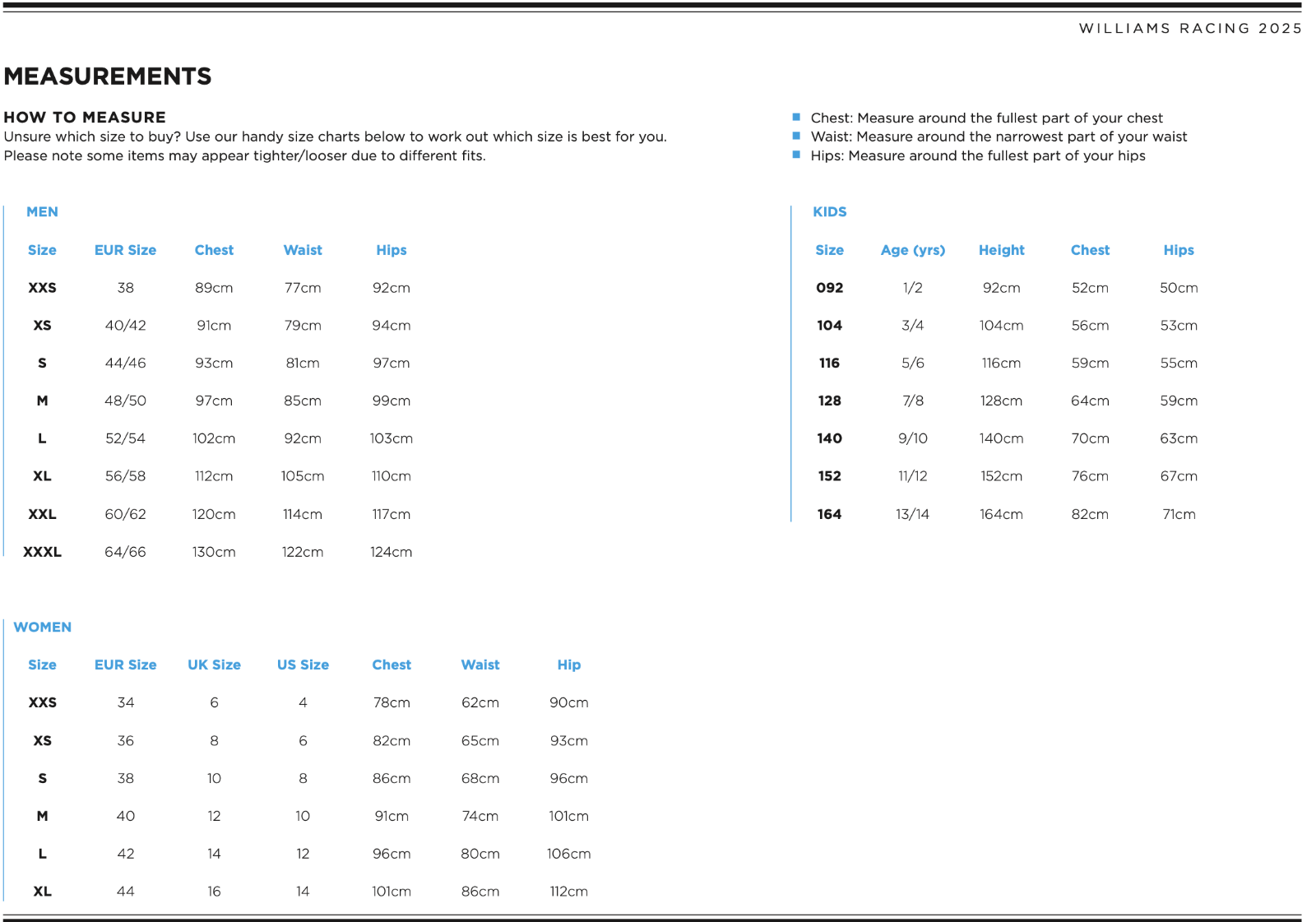
Task: Click the blue bullet beside Waist instructions
Action: tap(796, 137)
